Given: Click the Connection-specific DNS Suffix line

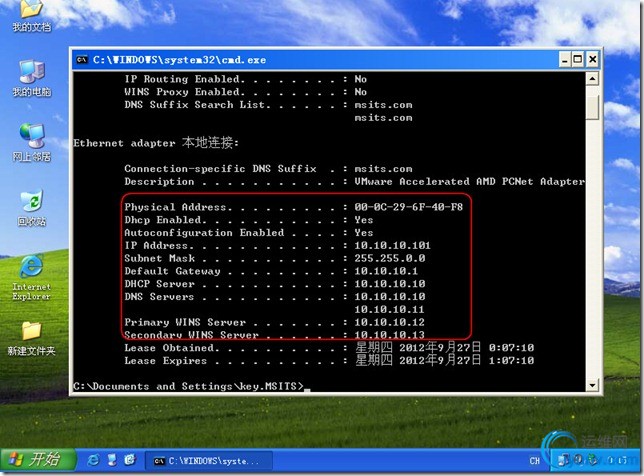Looking at the screenshot, I should point(268,169).
